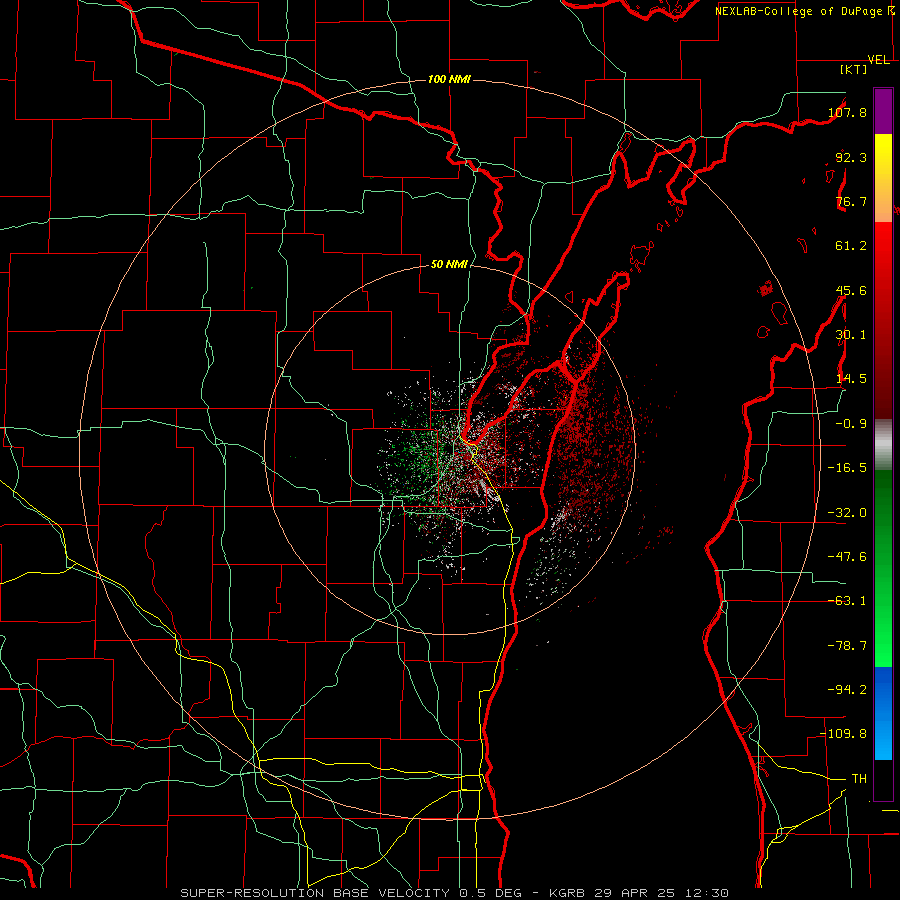Select the 76.7 velocity scale value

pos(851,201)
